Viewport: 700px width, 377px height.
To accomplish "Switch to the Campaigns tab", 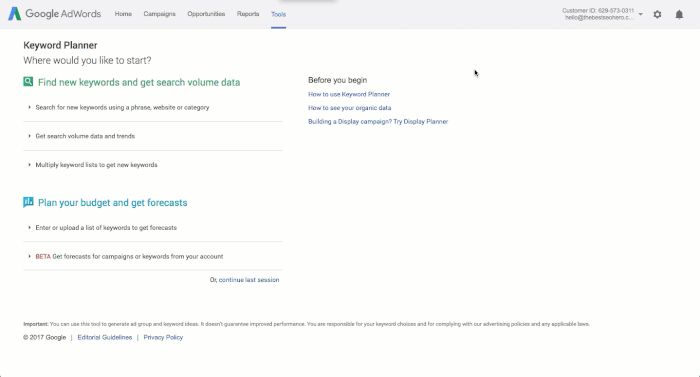I will [159, 14].
